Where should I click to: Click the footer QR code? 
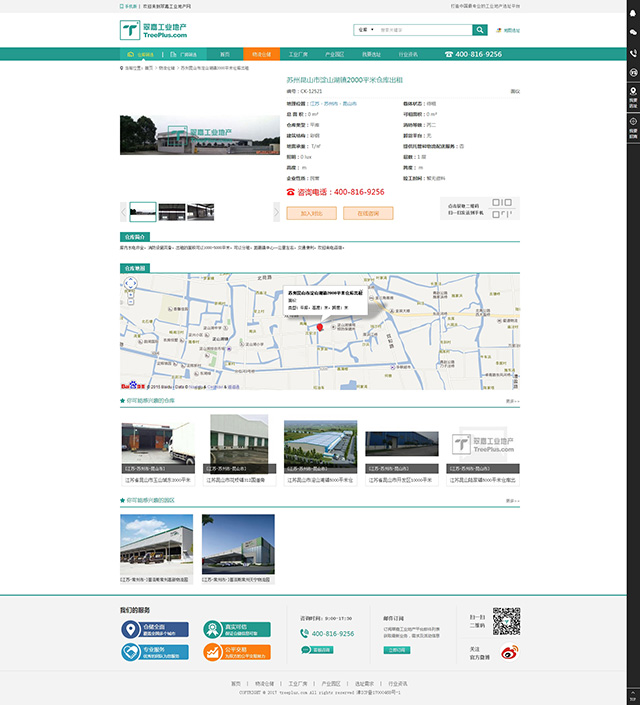click(x=507, y=621)
